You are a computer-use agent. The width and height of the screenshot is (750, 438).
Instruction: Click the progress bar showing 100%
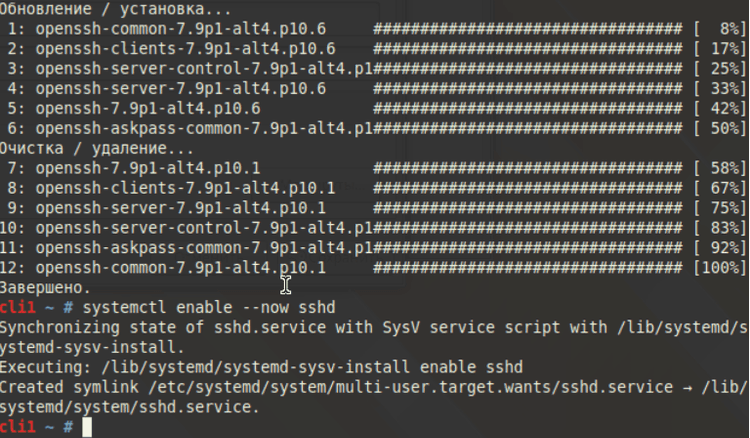point(528,268)
